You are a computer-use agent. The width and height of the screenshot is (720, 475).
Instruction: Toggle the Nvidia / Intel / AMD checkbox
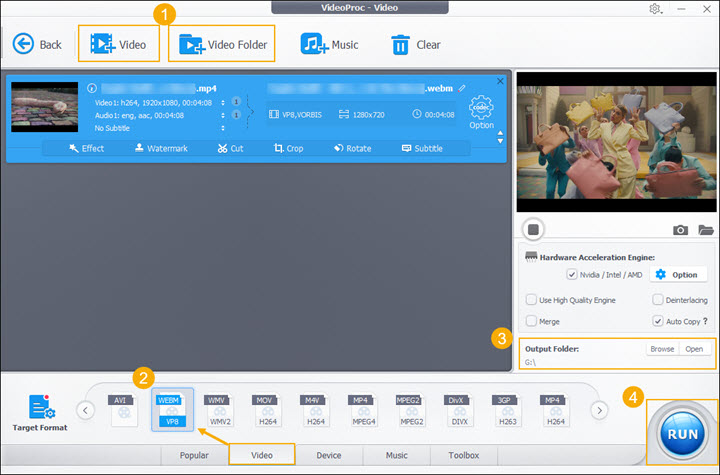[x=572, y=275]
